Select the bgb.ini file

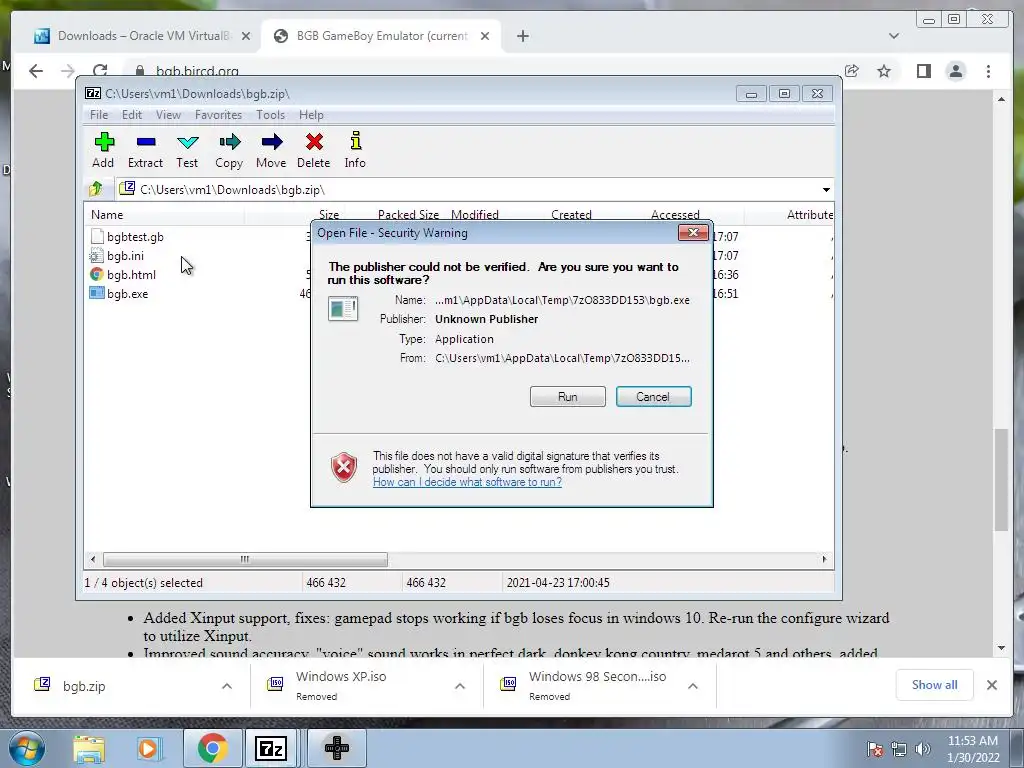[118, 255]
